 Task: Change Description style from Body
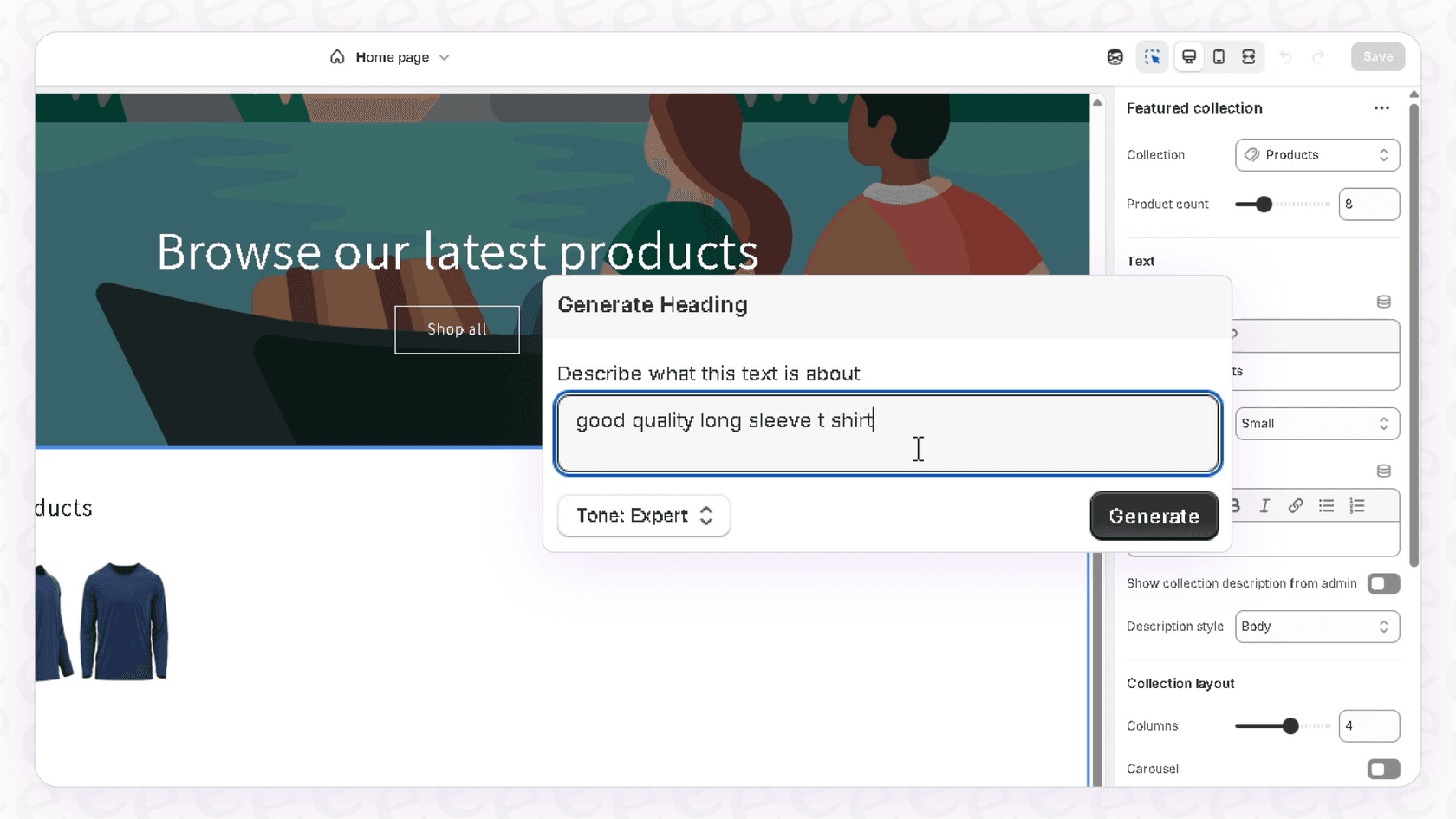(1316, 626)
